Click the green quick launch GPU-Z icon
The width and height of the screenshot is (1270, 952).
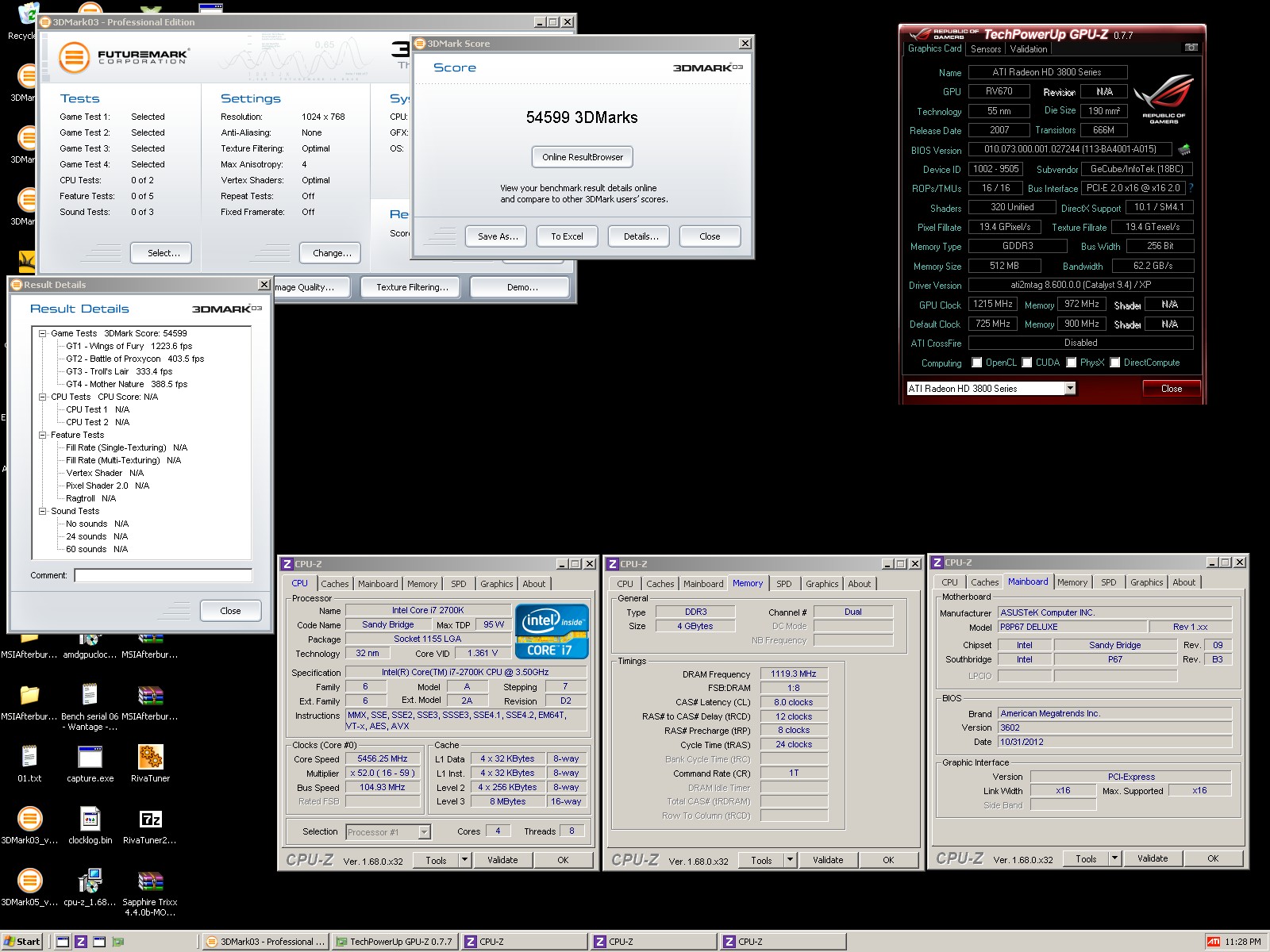(118, 942)
